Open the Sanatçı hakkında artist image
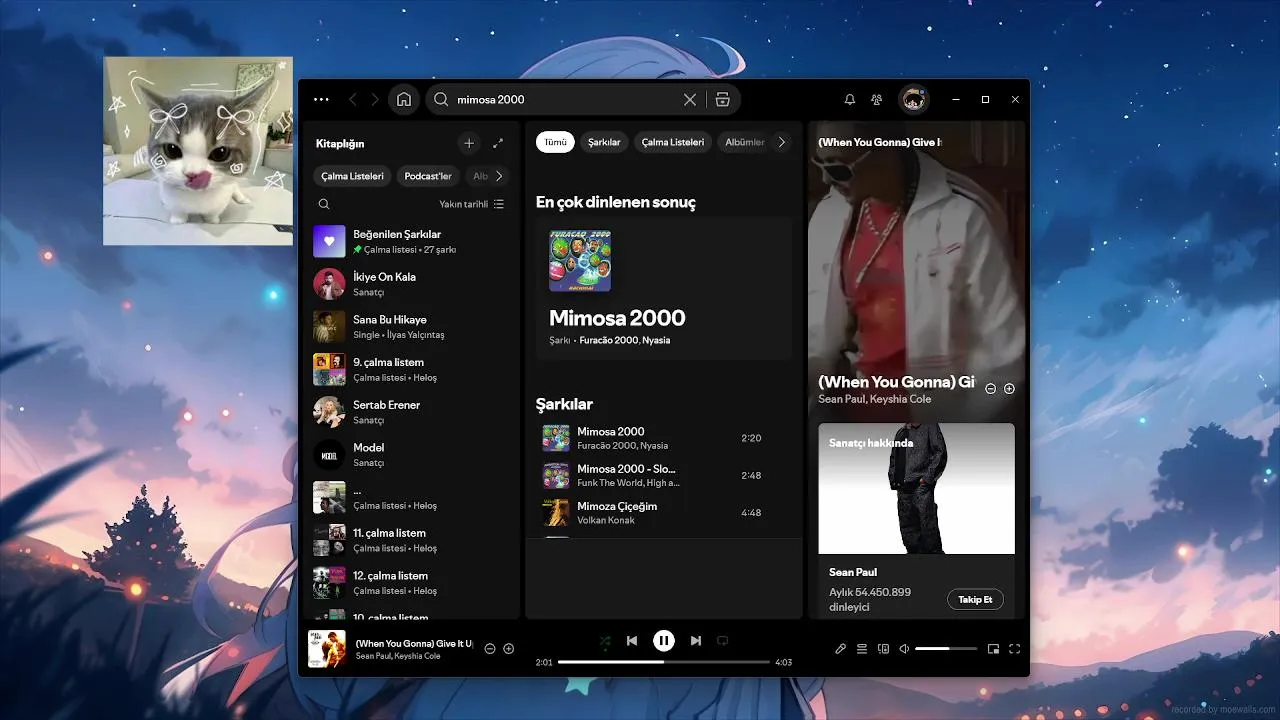Screen dimensions: 1280x720 click(916, 488)
